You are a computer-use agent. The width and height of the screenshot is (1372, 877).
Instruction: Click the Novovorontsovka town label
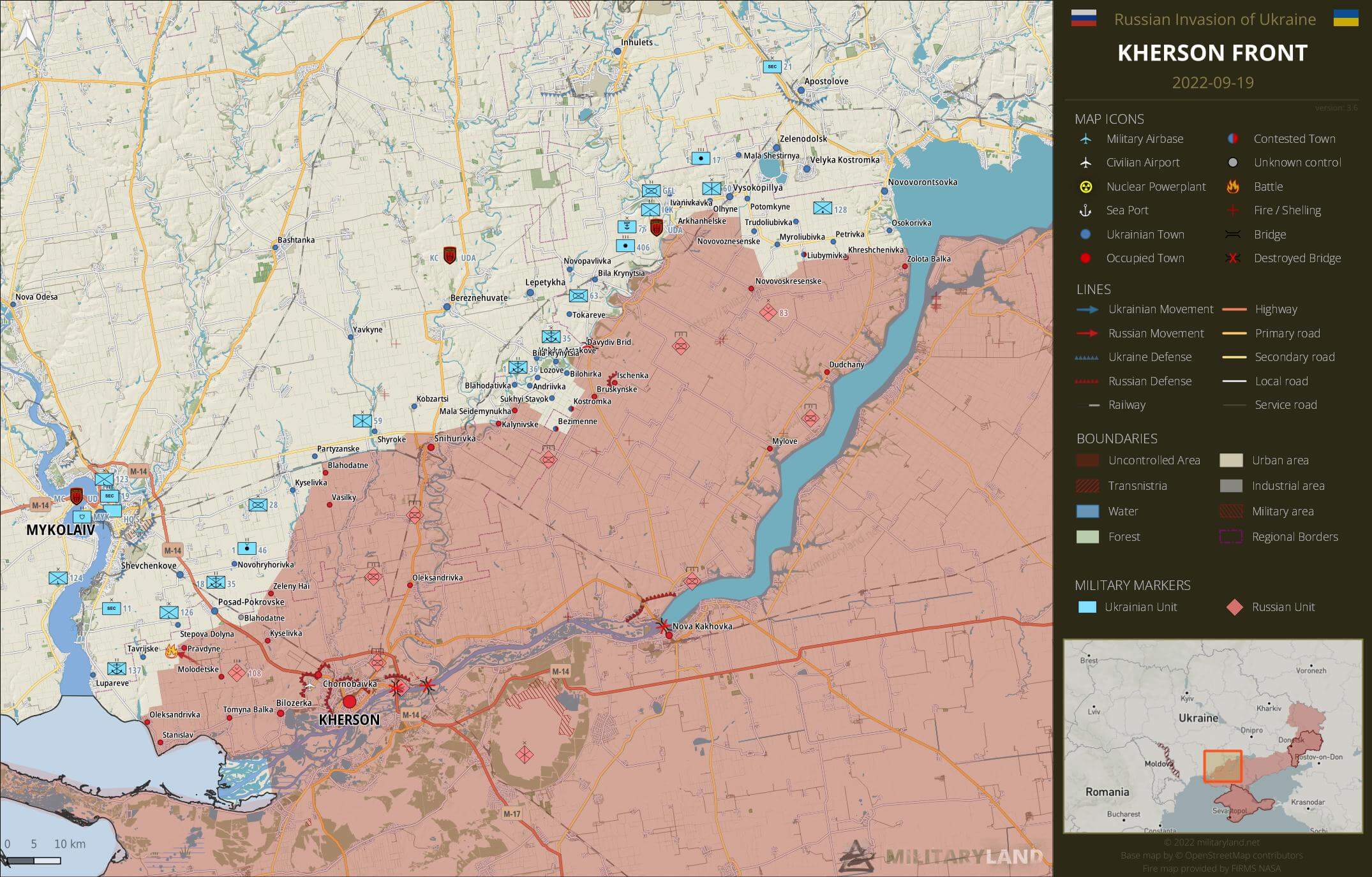coord(923,182)
